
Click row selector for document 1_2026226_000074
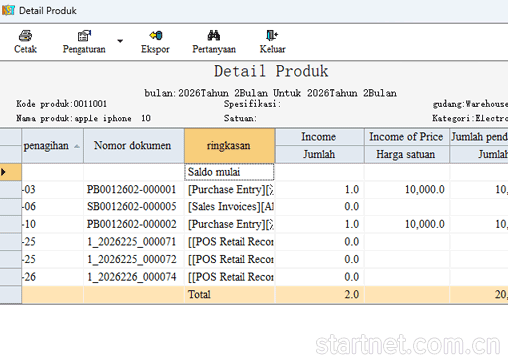click(11, 277)
